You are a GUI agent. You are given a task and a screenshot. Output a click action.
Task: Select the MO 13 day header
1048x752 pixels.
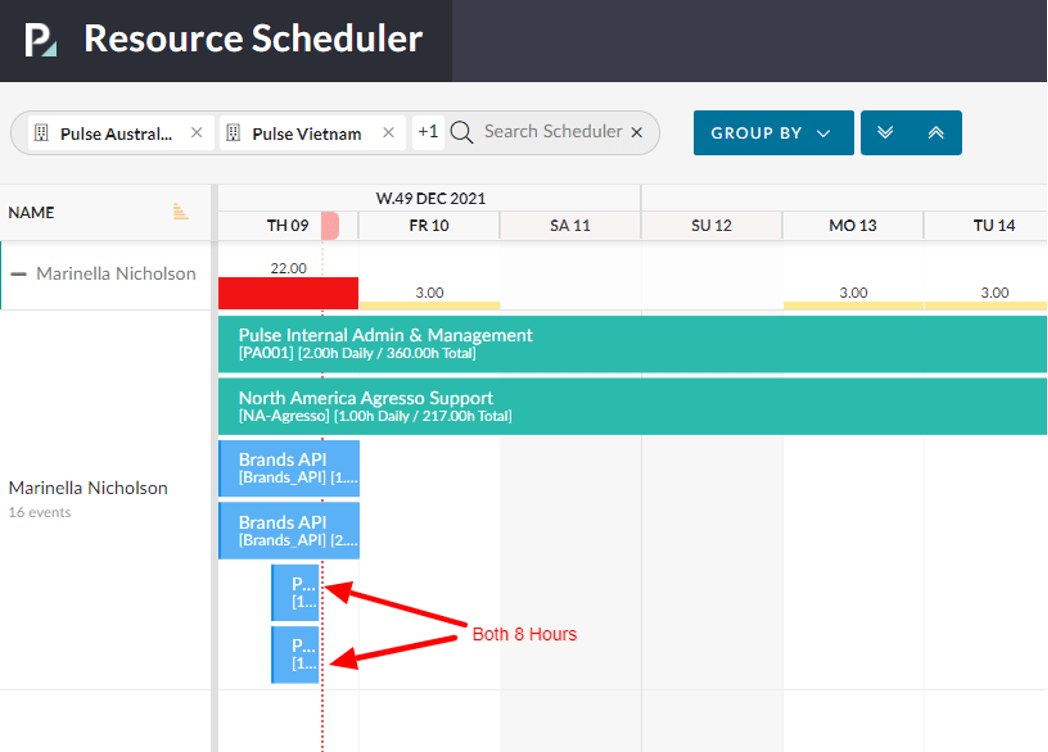tap(853, 225)
